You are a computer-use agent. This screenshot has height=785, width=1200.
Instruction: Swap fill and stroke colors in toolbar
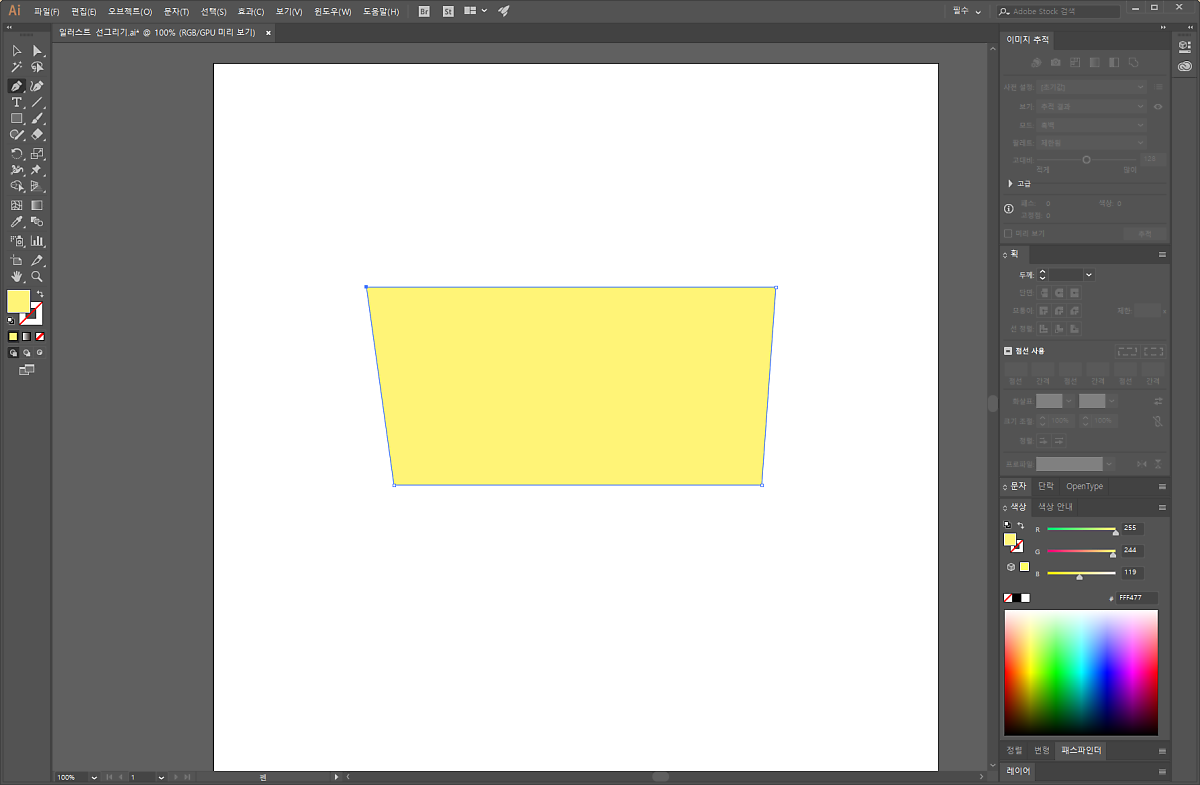point(39,294)
